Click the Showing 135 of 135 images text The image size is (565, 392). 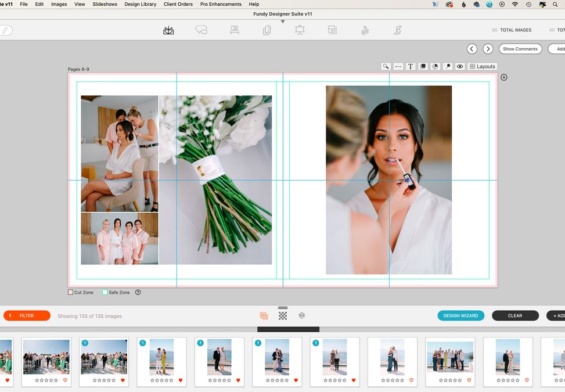90,316
